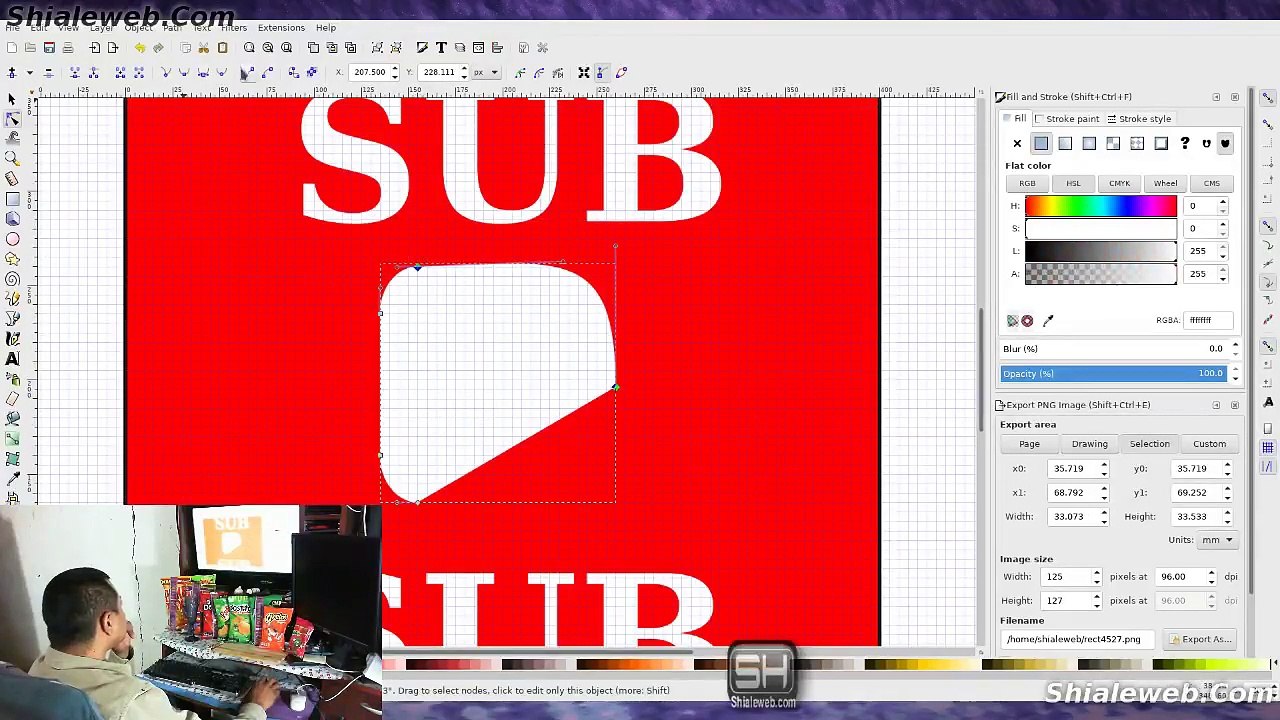Click the Export As button
The height and width of the screenshot is (720, 1280).
tap(1200, 639)
